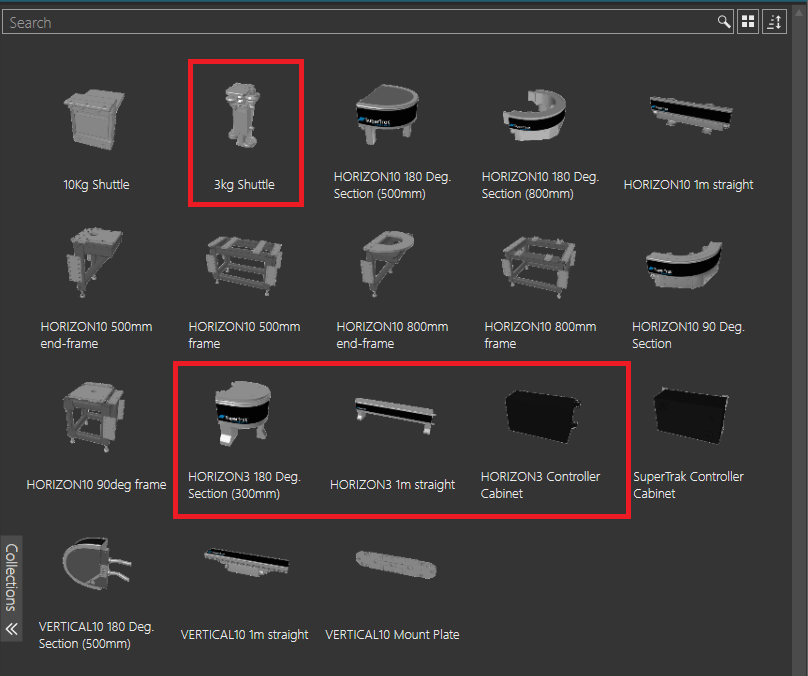Select HORIZON10 800mm end-frame thumbnail
This screenshot has height=676, width=808.
[x=388, y=263]
